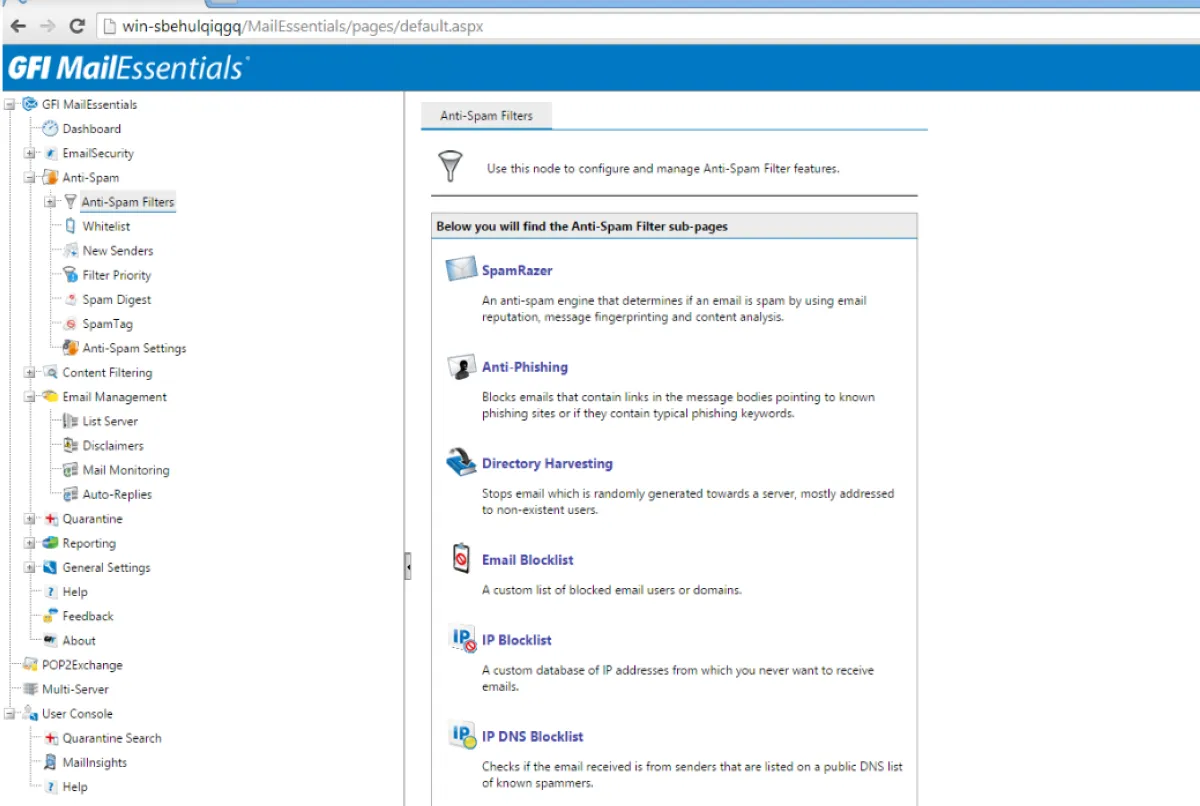The width and height of the screenshot is (1200, 806).
Task: Select Help under User Console
Action: pos(75,787)
